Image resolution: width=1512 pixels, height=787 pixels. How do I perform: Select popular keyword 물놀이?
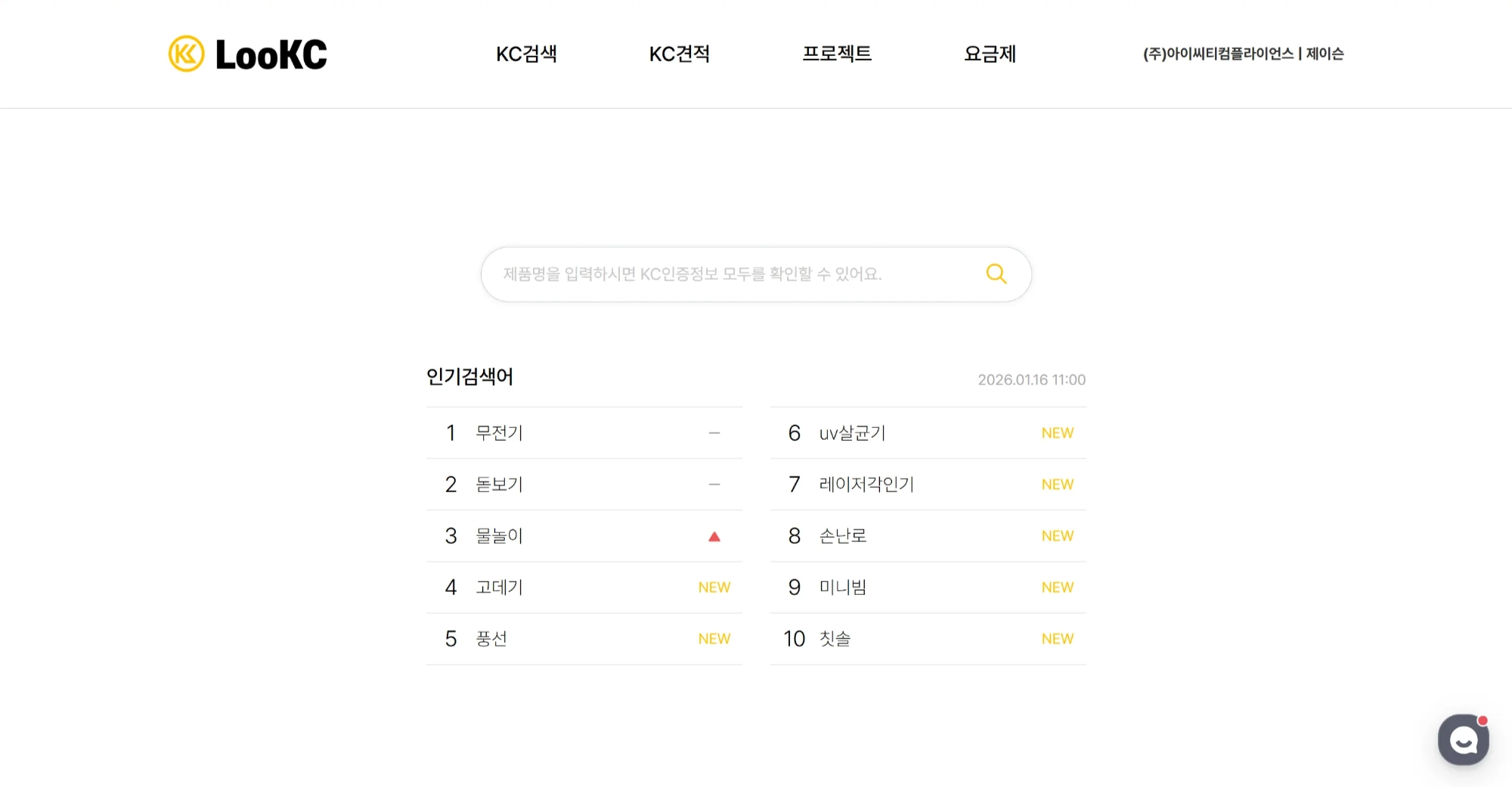tap(499, 536)
